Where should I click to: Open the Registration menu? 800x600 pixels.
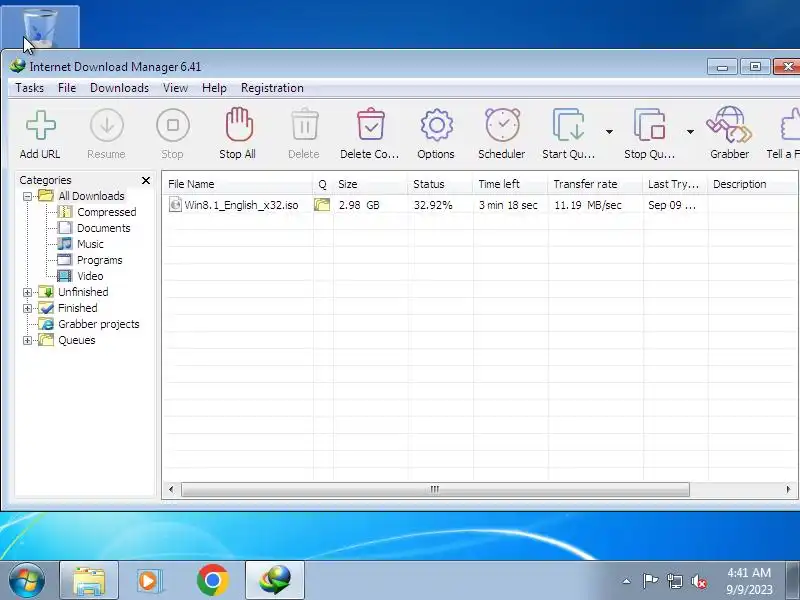[x=272, y=88]
